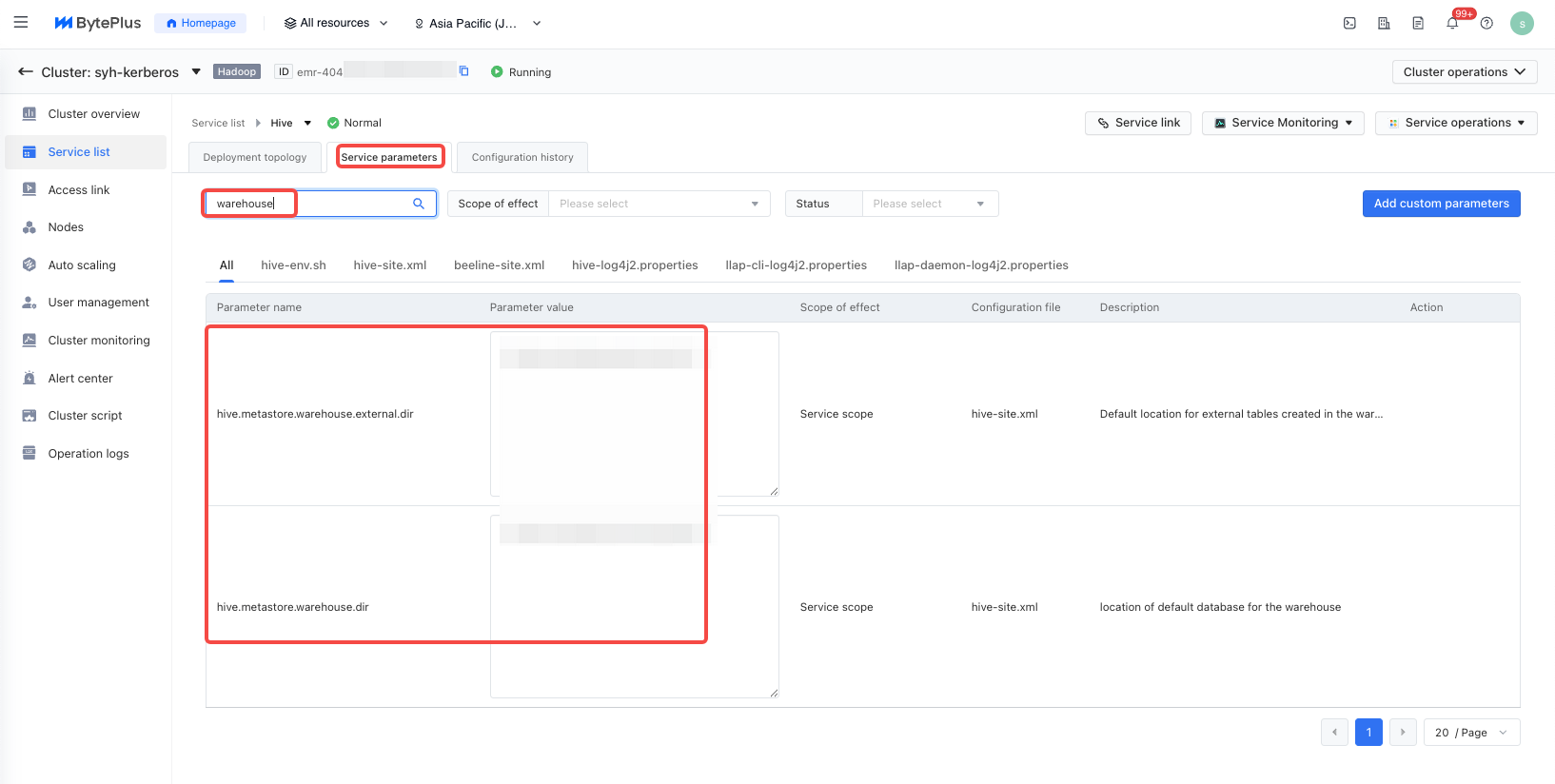
Task: Open the Cluster operations dropdown
Action: click(1464, 72)
